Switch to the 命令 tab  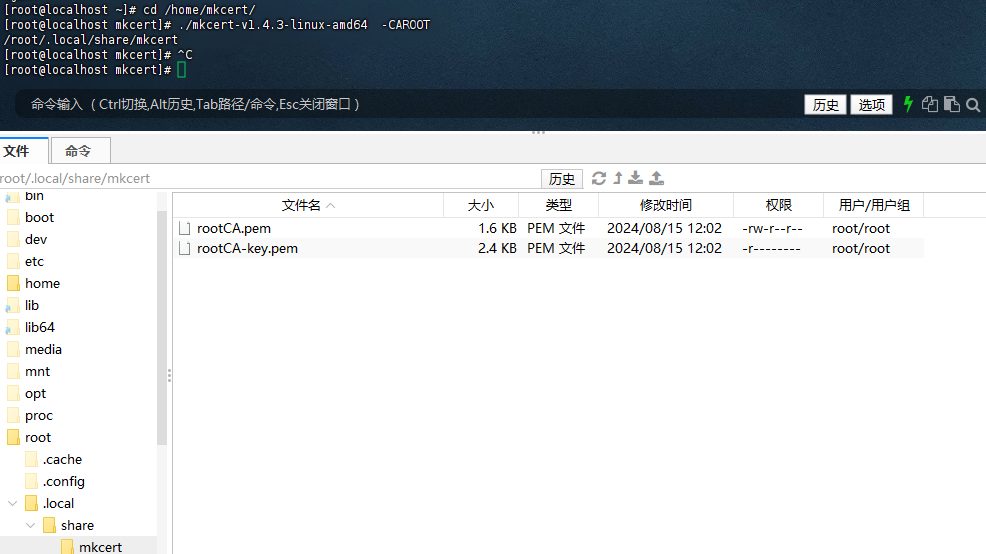[x=78, y=151]
